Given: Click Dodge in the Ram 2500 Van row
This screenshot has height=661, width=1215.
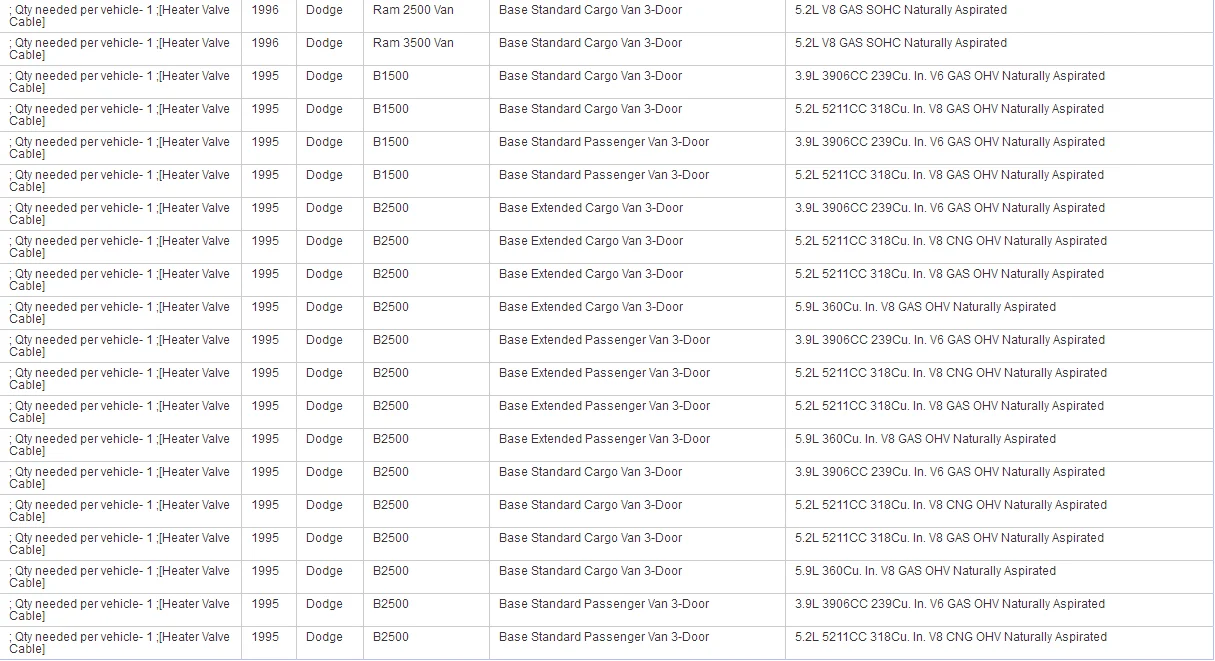Looking at the screenshot, I should pos(324,10).
